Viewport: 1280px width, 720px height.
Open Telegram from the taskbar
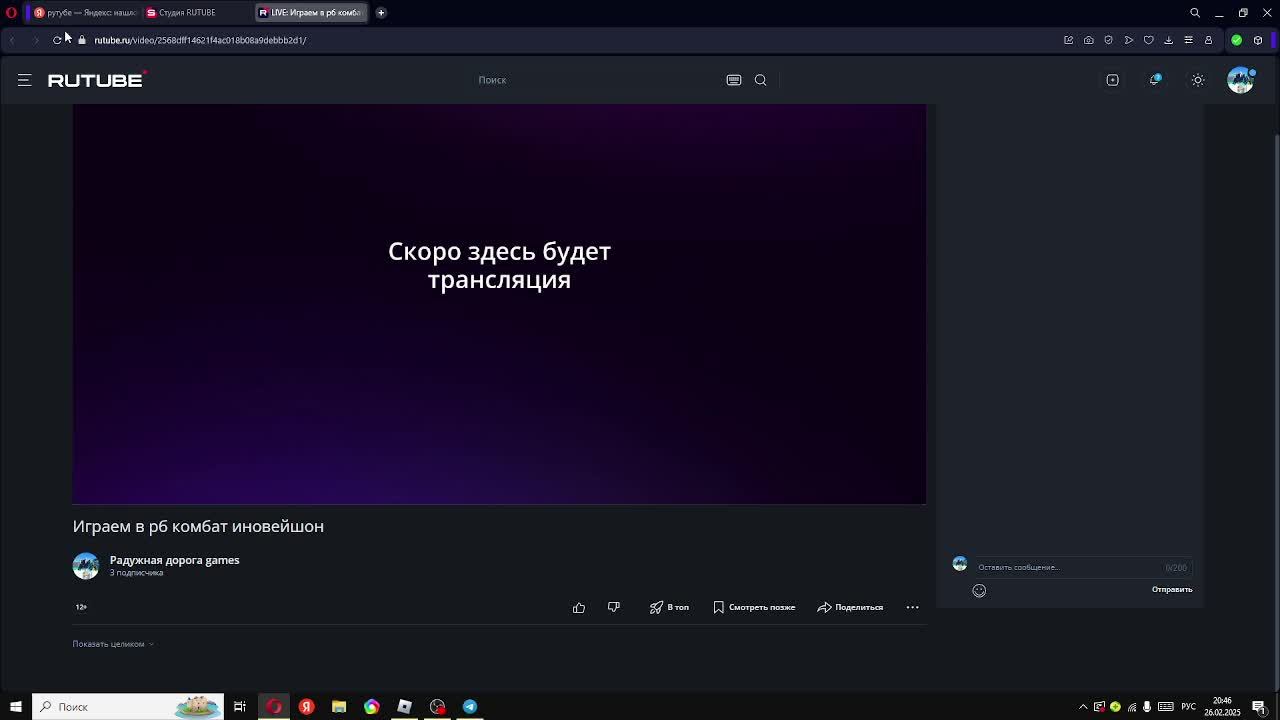pyautogui.click(x=470, y=707)
